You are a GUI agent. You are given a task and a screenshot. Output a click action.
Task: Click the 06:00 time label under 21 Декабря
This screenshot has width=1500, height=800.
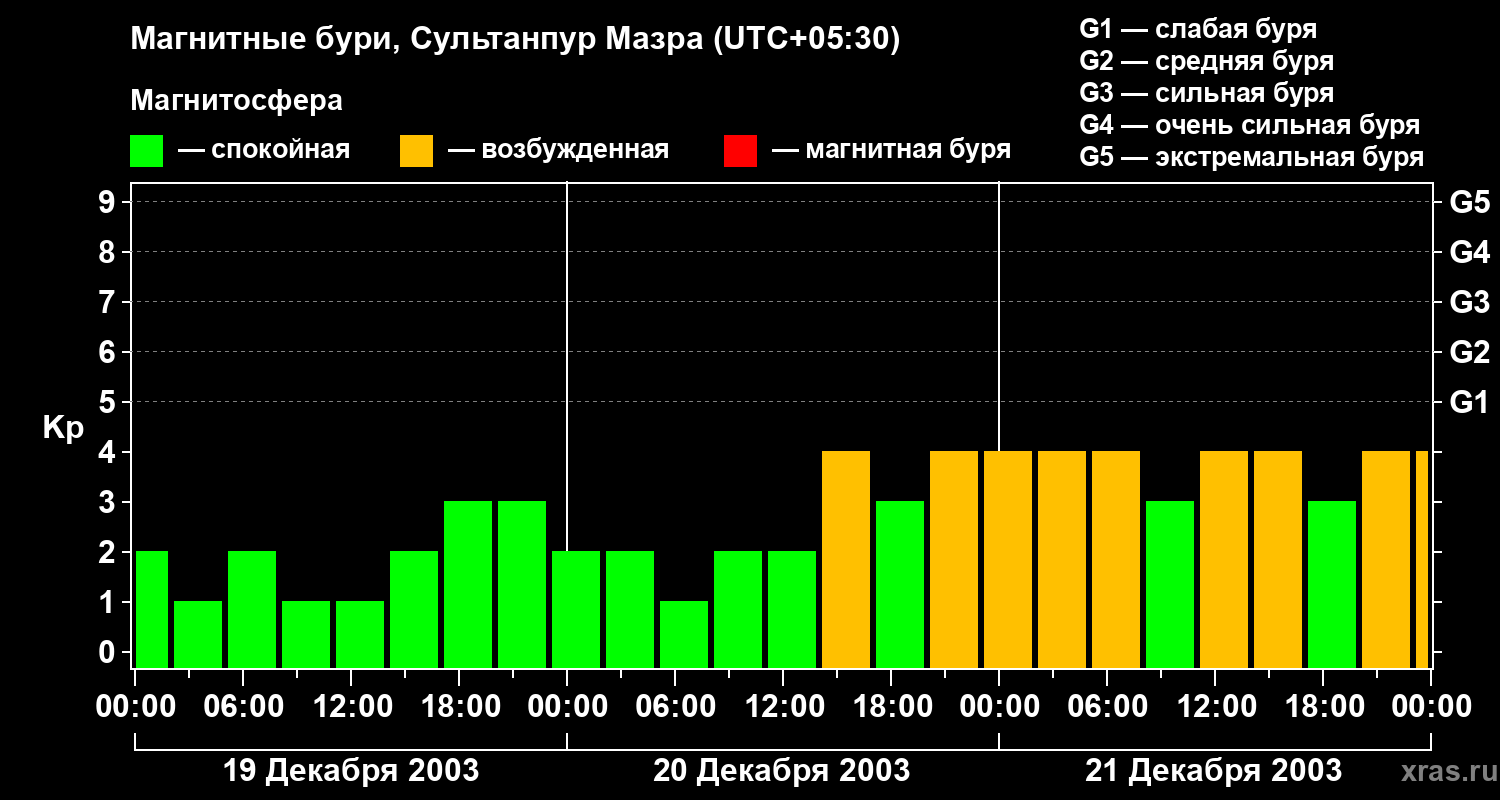coord(1107,706)
